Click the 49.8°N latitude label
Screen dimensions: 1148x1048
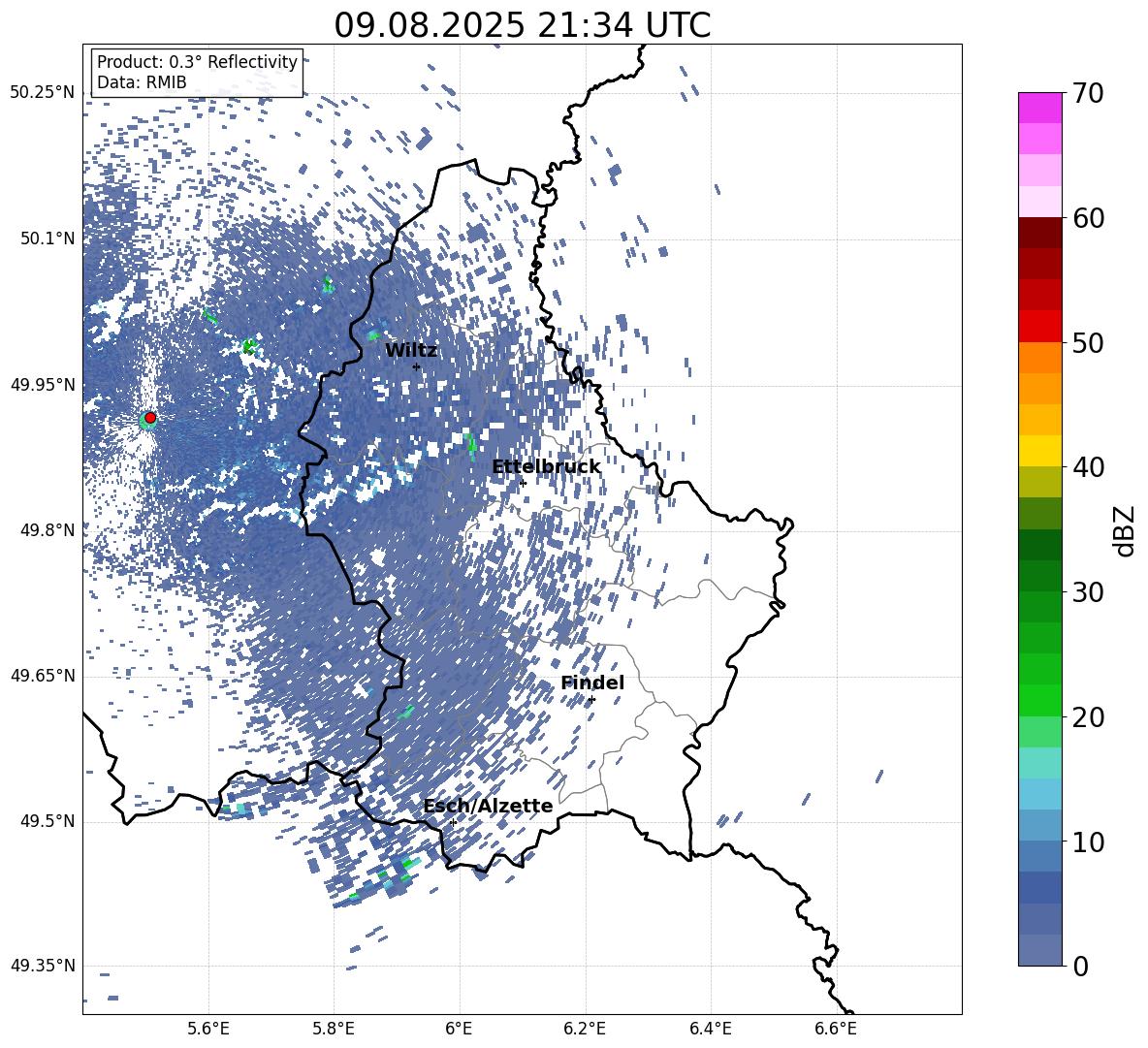(x=47, y=530)
